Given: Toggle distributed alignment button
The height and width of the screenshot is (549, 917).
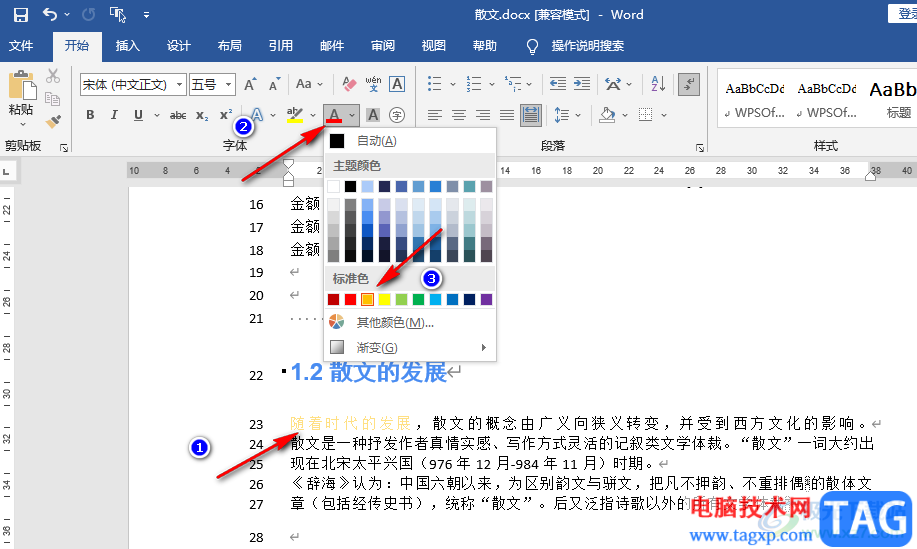Looking at the screenshot, I should pyautogui.click(x=531, y=115).
